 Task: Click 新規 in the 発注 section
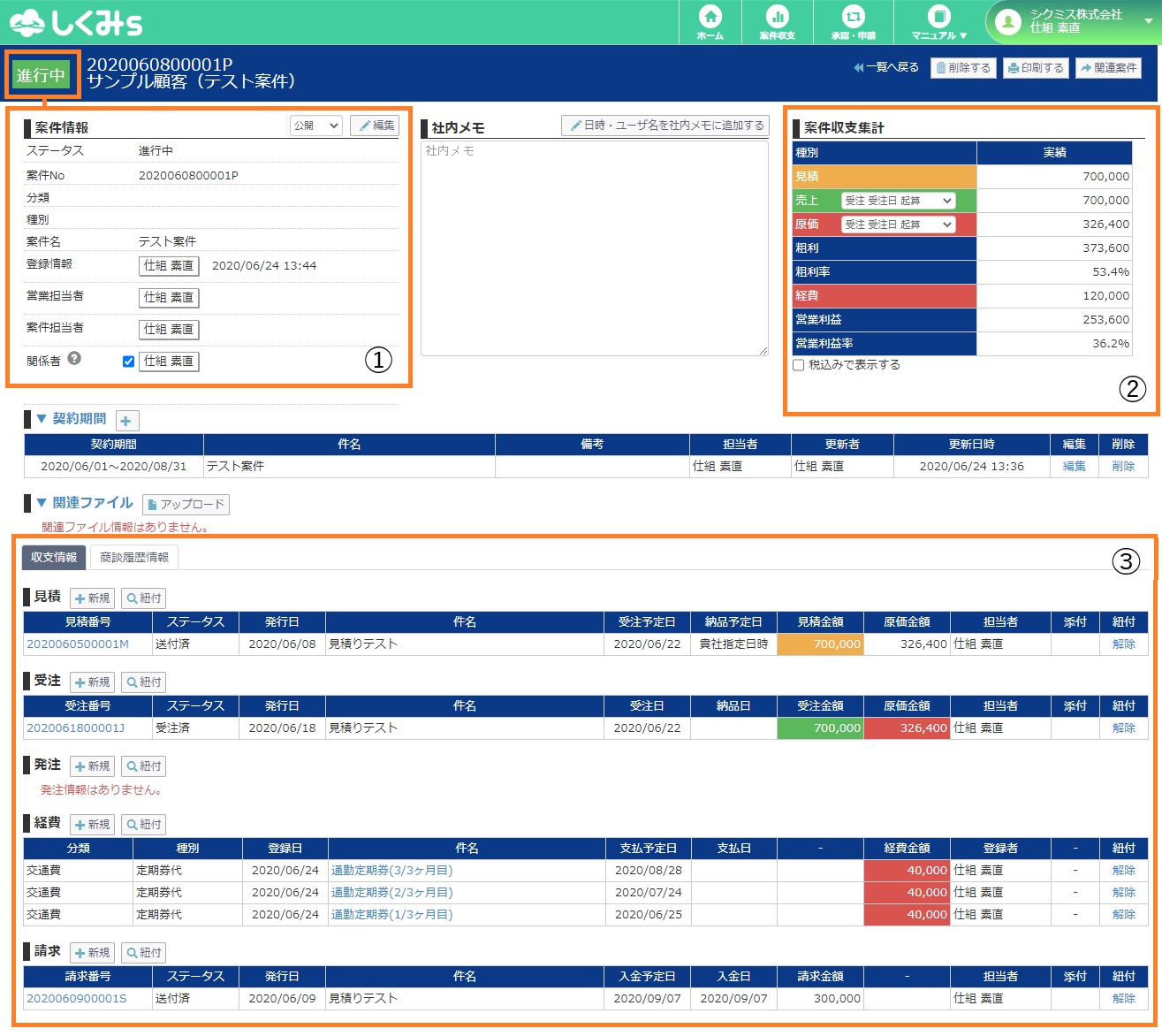[x=92, y=766]
